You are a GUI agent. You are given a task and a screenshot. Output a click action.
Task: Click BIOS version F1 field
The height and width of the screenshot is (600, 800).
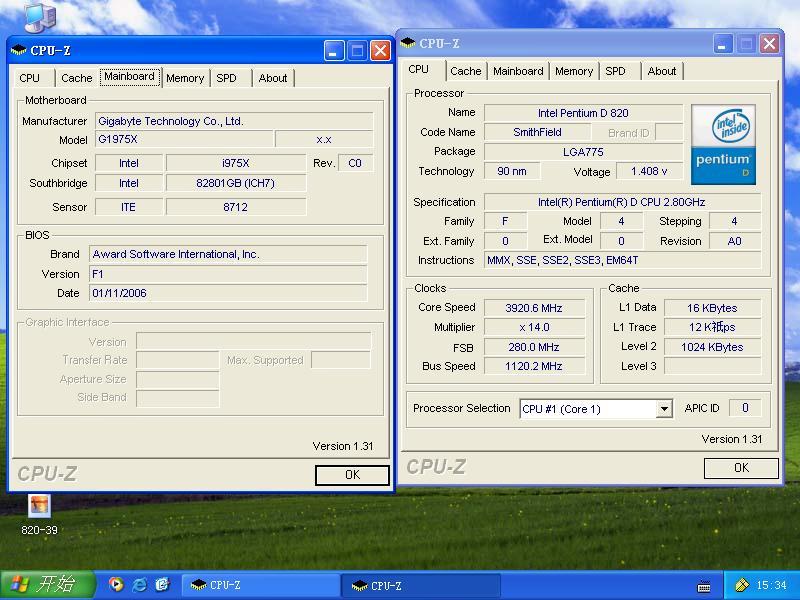[x=228, y=274]
